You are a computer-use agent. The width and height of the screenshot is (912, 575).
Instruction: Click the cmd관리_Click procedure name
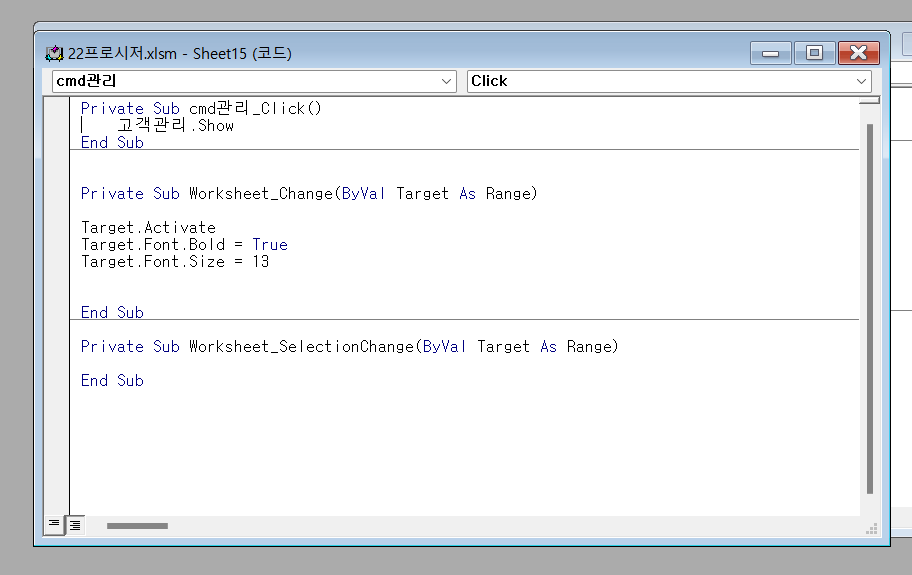pos(255,108)
